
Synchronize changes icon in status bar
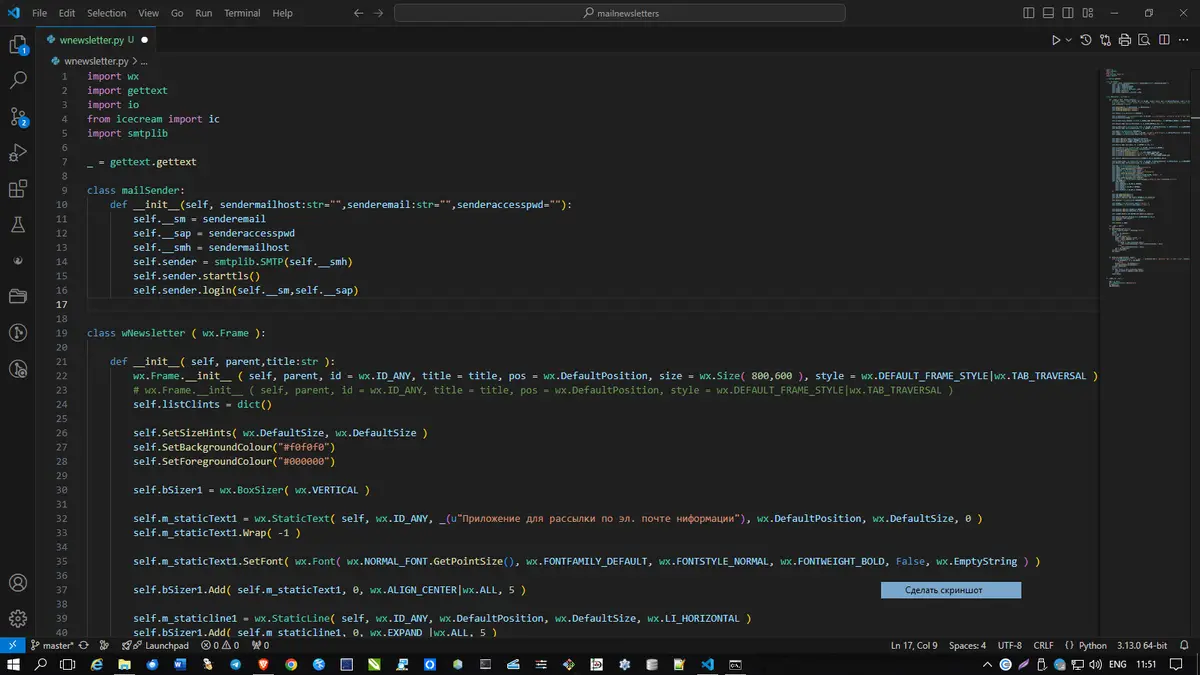pyautogui.click(x=84, y=646)
